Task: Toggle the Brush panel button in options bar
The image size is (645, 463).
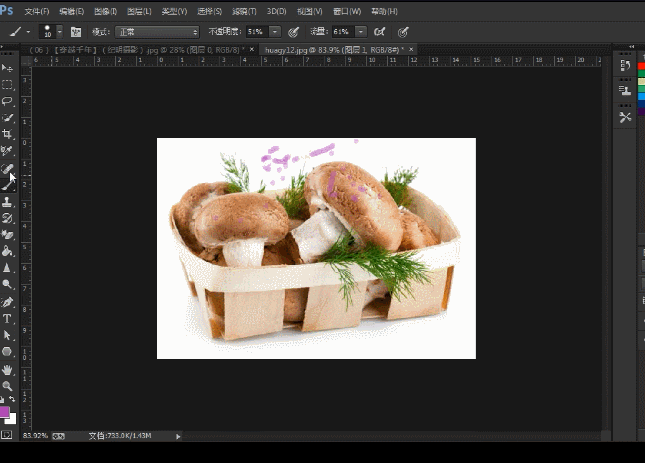Action: click(x=76, y=32)
